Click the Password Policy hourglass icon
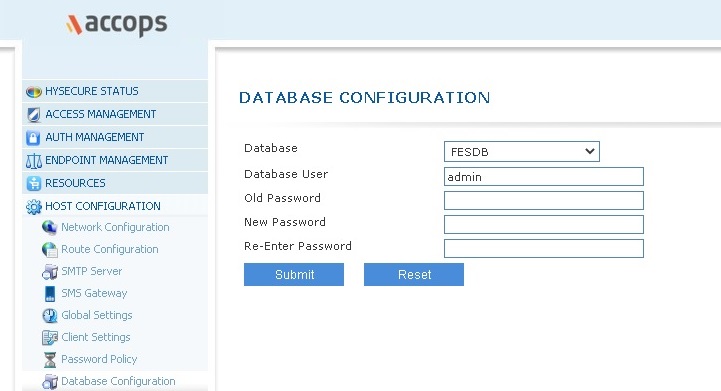This screenshot has width=721, height=391. click(x=50, y=360)
